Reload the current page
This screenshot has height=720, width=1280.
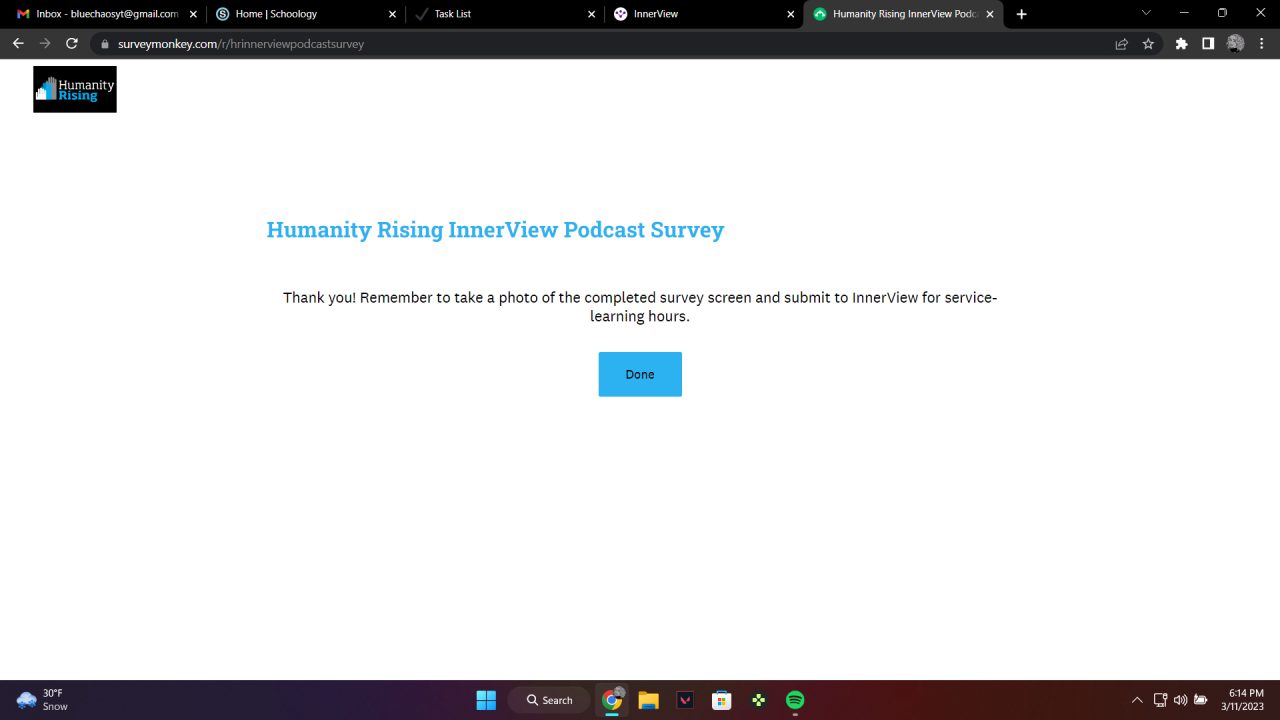tap(72, 44)
